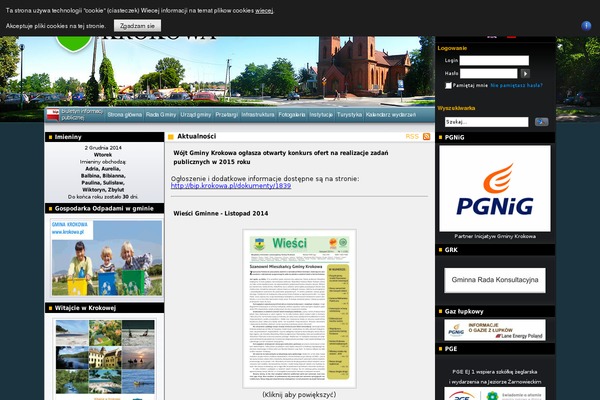Open Turystyka menu item
This screenshot has height=400, width=600.
coord(349,114)
